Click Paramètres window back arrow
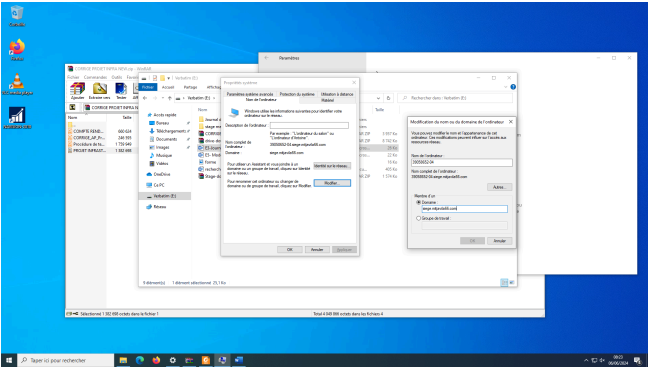The width and height of the screenshot is (651, 369). tap(267, 58)
